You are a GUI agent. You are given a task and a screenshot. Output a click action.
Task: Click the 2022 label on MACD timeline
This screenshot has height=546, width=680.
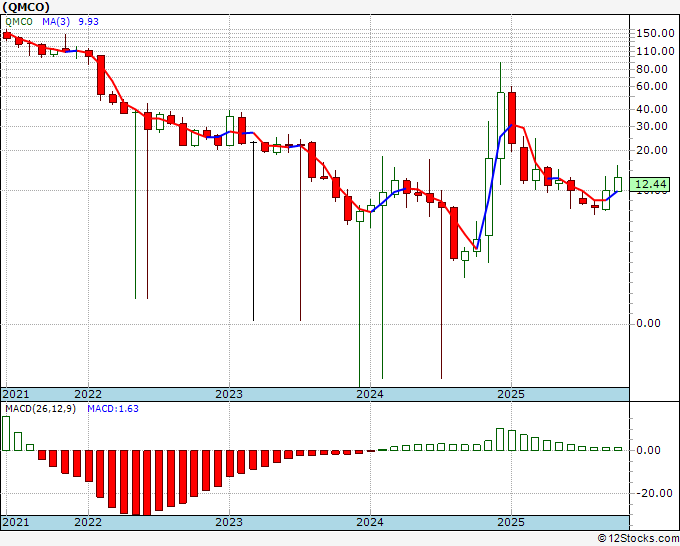click(88, 522)
